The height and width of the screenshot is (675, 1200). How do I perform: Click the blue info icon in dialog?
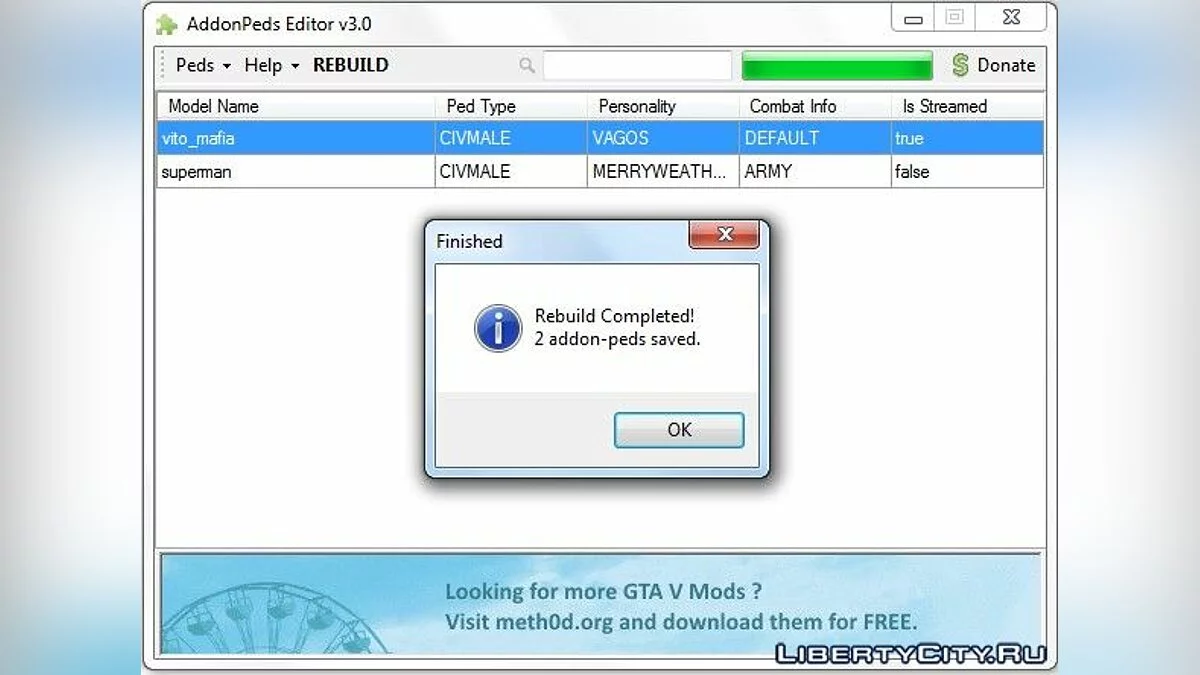click(498, 328)
